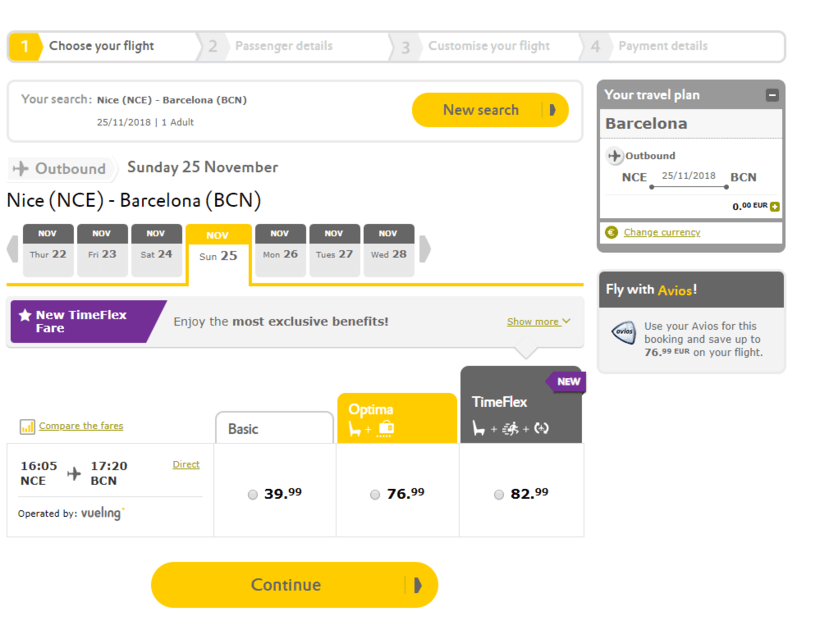The width and height of the screenshot is (820, 621).
Task: Choose the TimeFlex fare 82.99 option
Action: [499, 494]
